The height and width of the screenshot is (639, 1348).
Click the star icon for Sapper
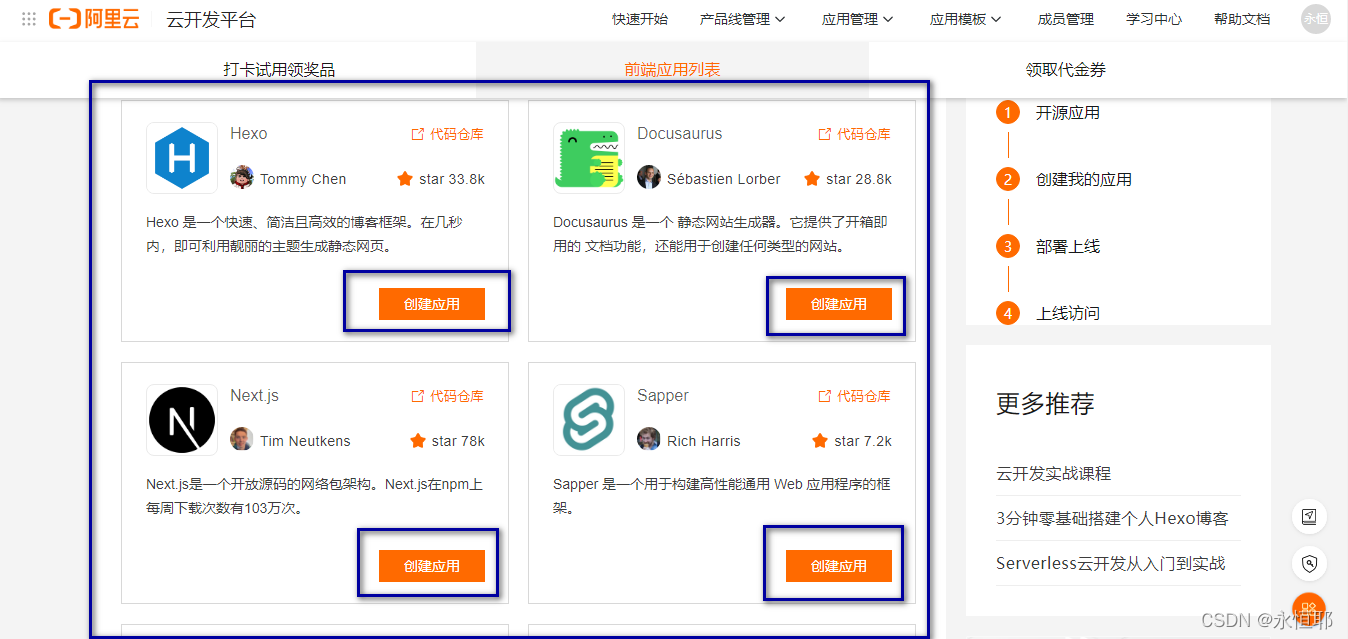pos(820,441)
